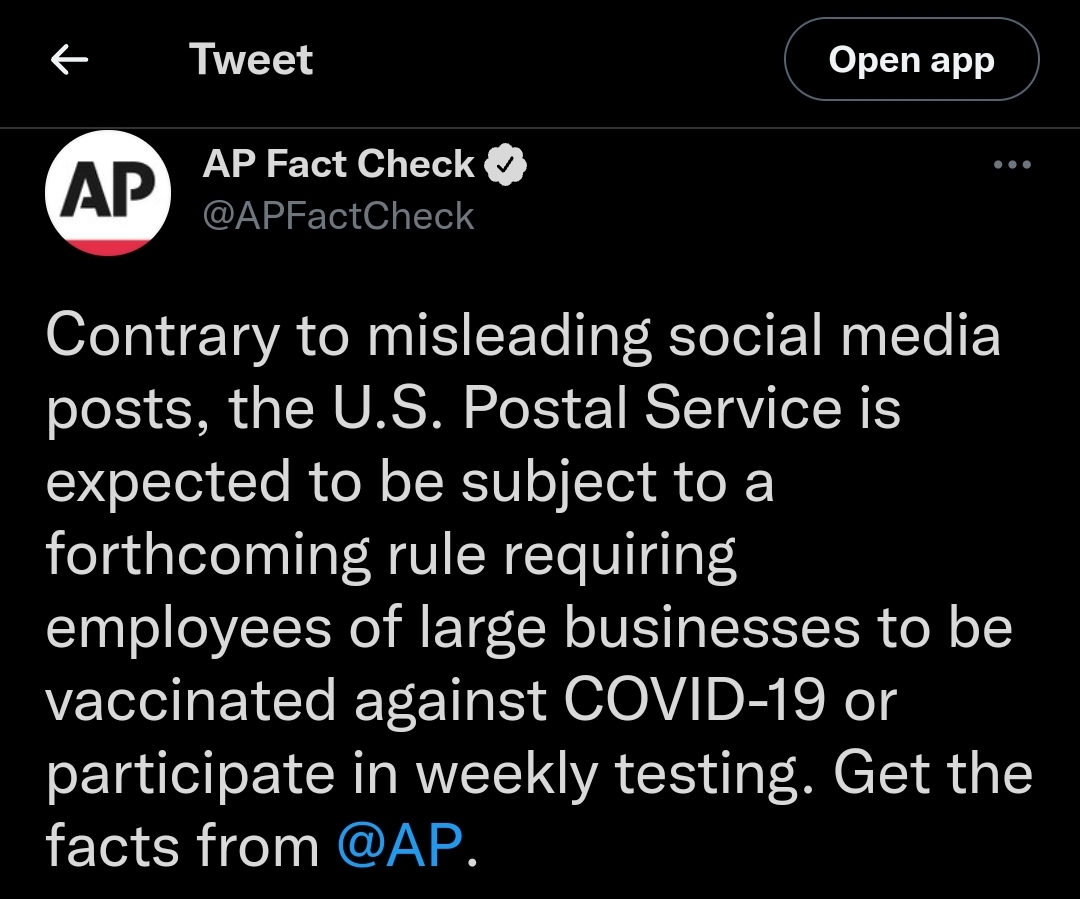Click the words "facts from" before mention
Viewport: 1080px width, 899px height.
pos(183,844)
